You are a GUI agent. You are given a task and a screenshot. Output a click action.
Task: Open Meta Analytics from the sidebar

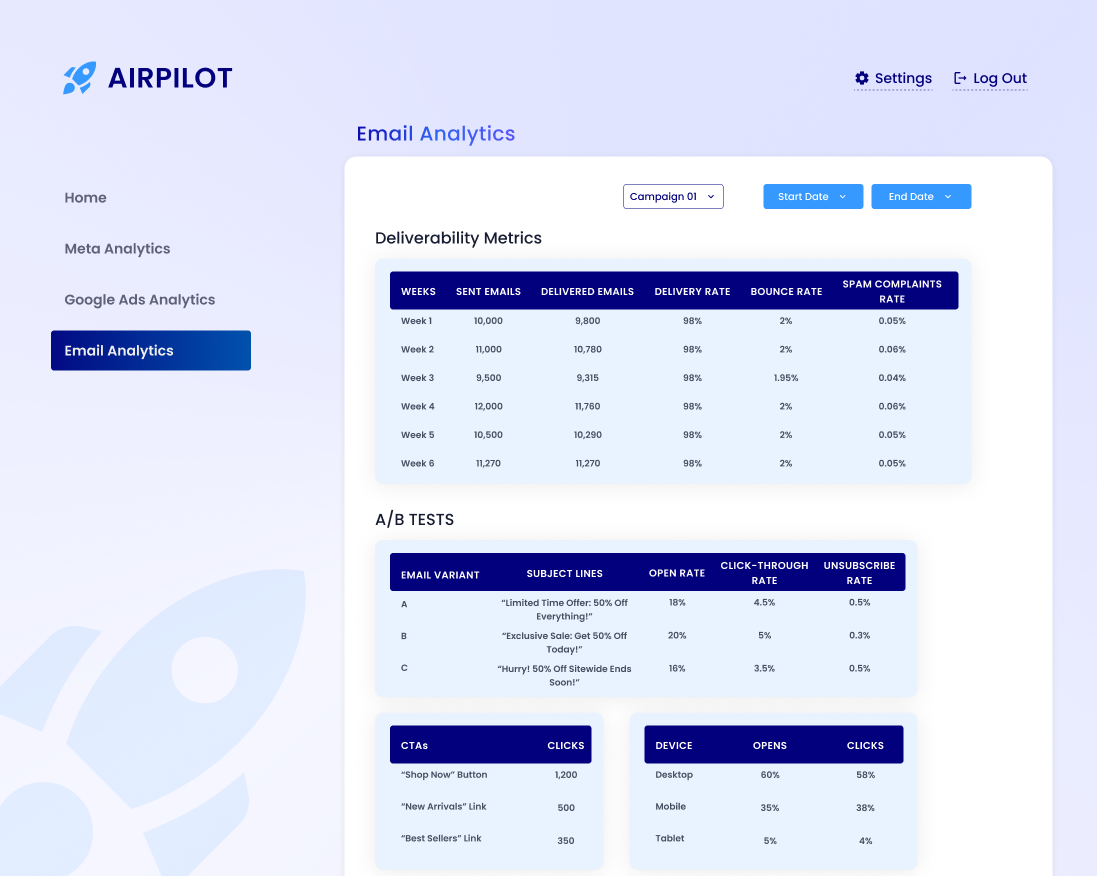[117, 249]
